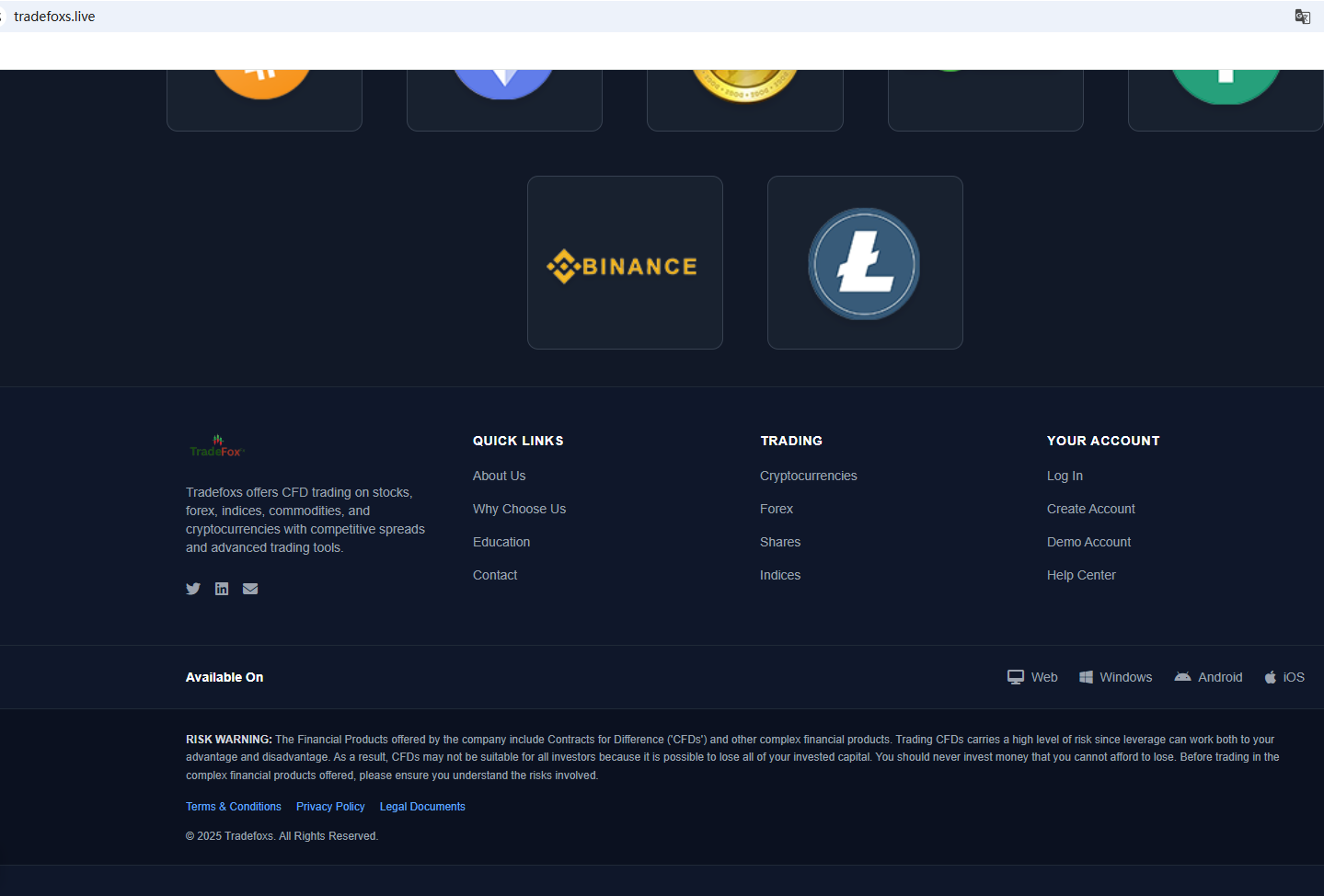1324x896 pixels.
Task: Click the tradefoxs.live address bar URL
Action: point(54,17)
